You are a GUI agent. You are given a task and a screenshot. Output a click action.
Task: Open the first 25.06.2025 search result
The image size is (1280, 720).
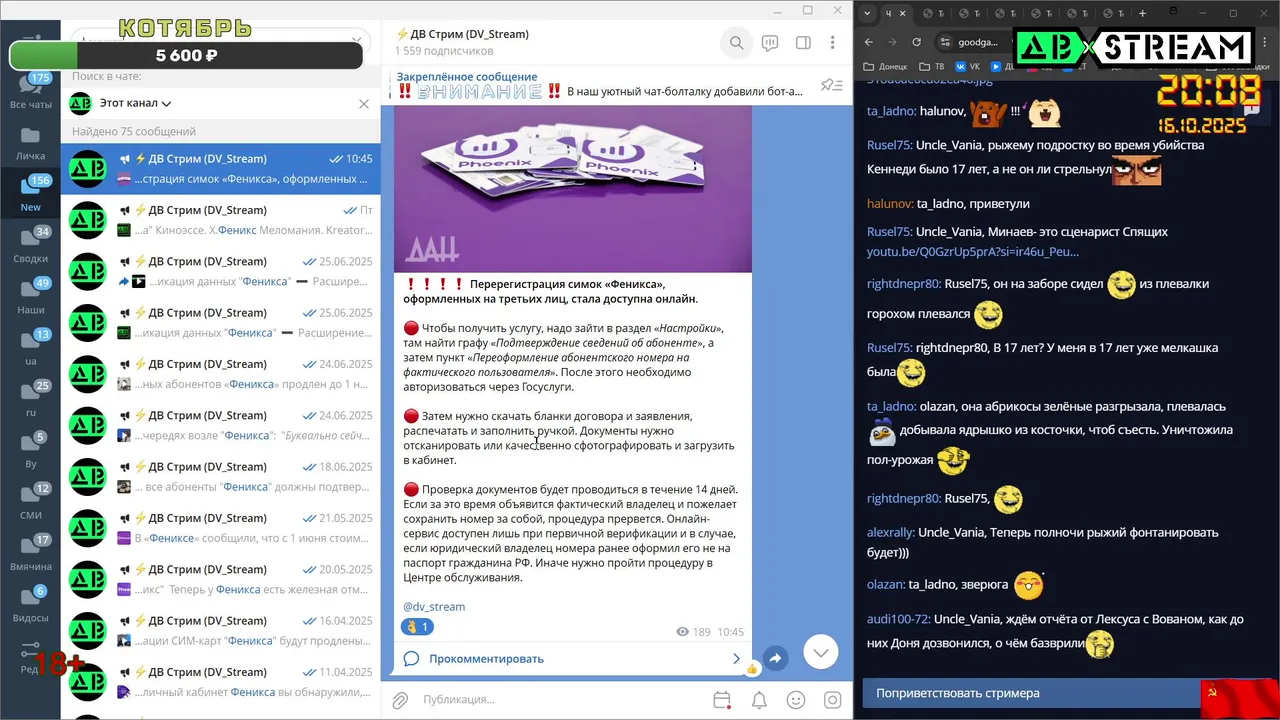tap(221, 272)
